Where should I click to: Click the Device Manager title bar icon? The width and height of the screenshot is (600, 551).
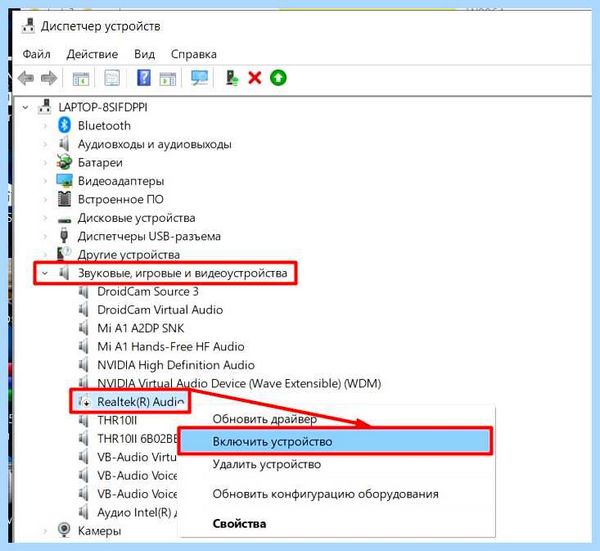pos(28,26)
